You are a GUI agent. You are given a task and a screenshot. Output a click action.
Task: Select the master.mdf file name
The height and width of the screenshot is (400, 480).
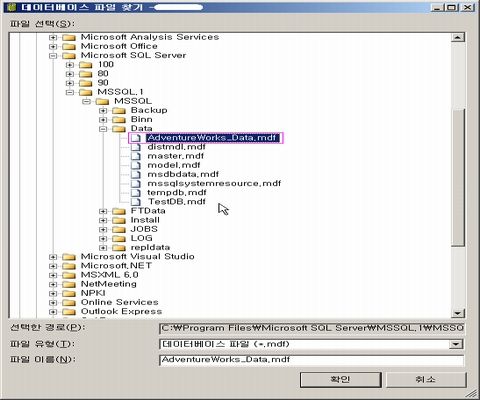coord(175,156)
